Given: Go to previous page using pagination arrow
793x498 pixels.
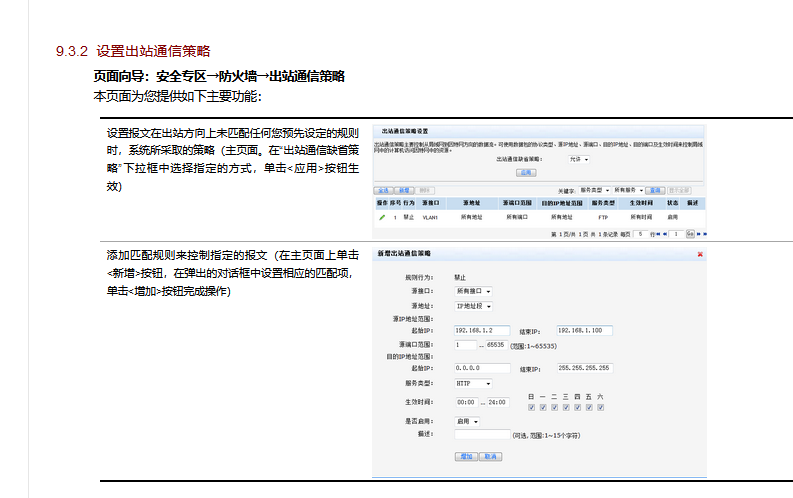Looking at the screenshot, I should click(665, 234).
